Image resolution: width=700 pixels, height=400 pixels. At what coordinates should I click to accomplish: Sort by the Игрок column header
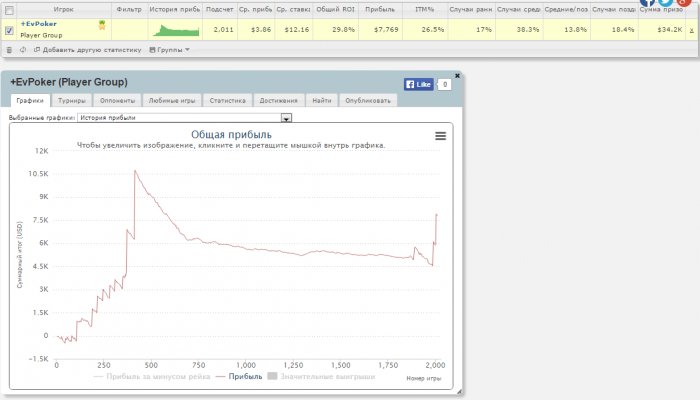(63, 9)
